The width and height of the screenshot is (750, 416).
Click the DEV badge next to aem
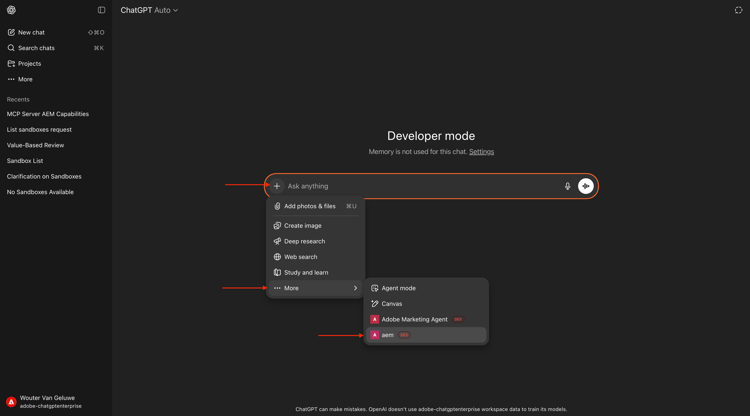pyautogui.click(x=404, y=335)
